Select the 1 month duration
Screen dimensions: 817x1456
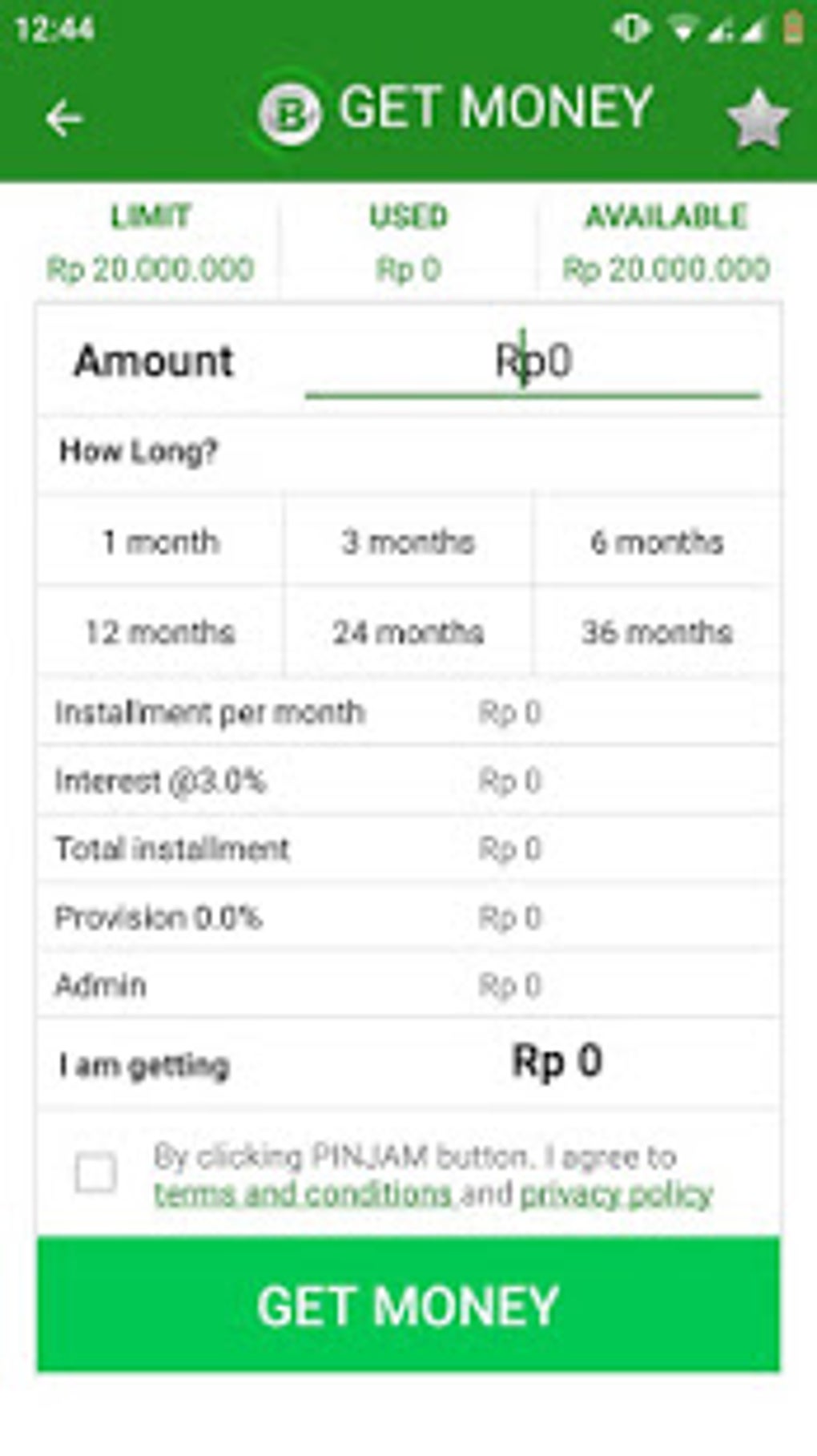coord(160,542)
